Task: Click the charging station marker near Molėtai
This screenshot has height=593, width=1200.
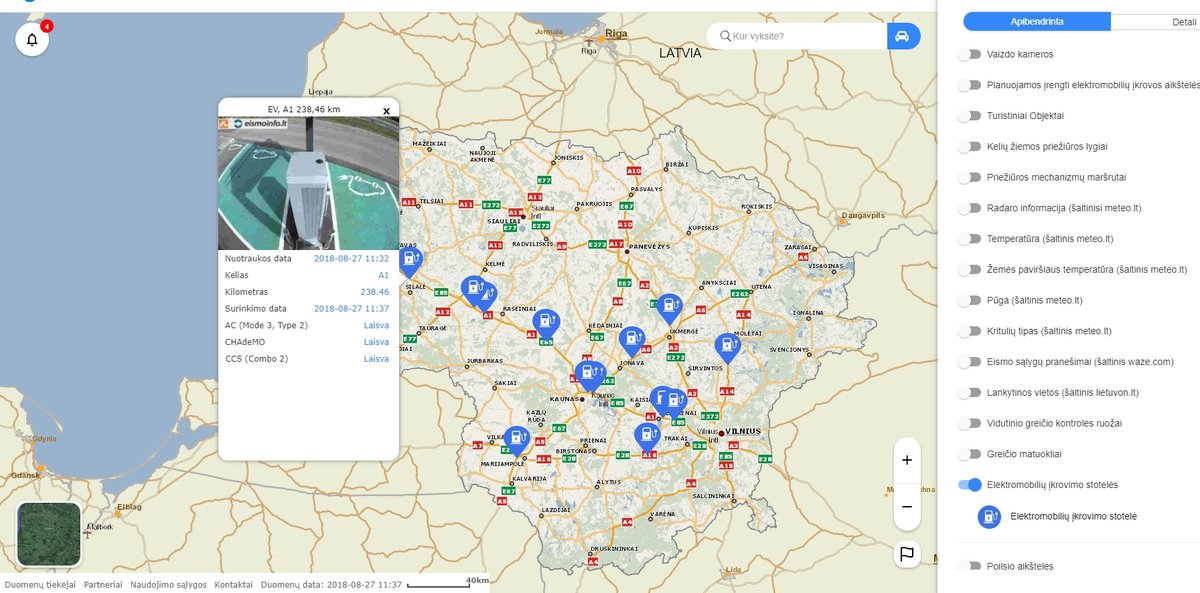Action: point(727,346)
